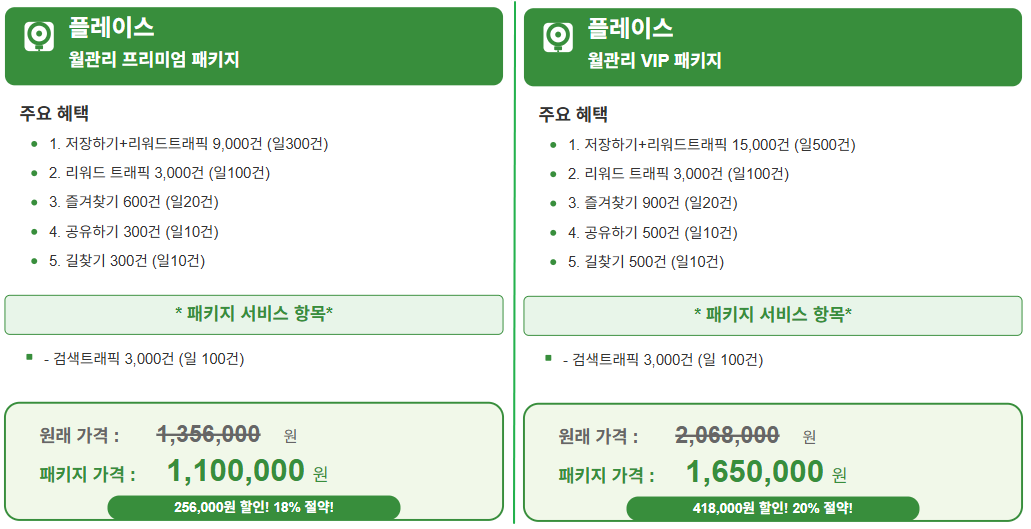1031x529 pixels.
Task: Select the 즐겨찾기 600건 benefit line
Action: tap(133, 202)
